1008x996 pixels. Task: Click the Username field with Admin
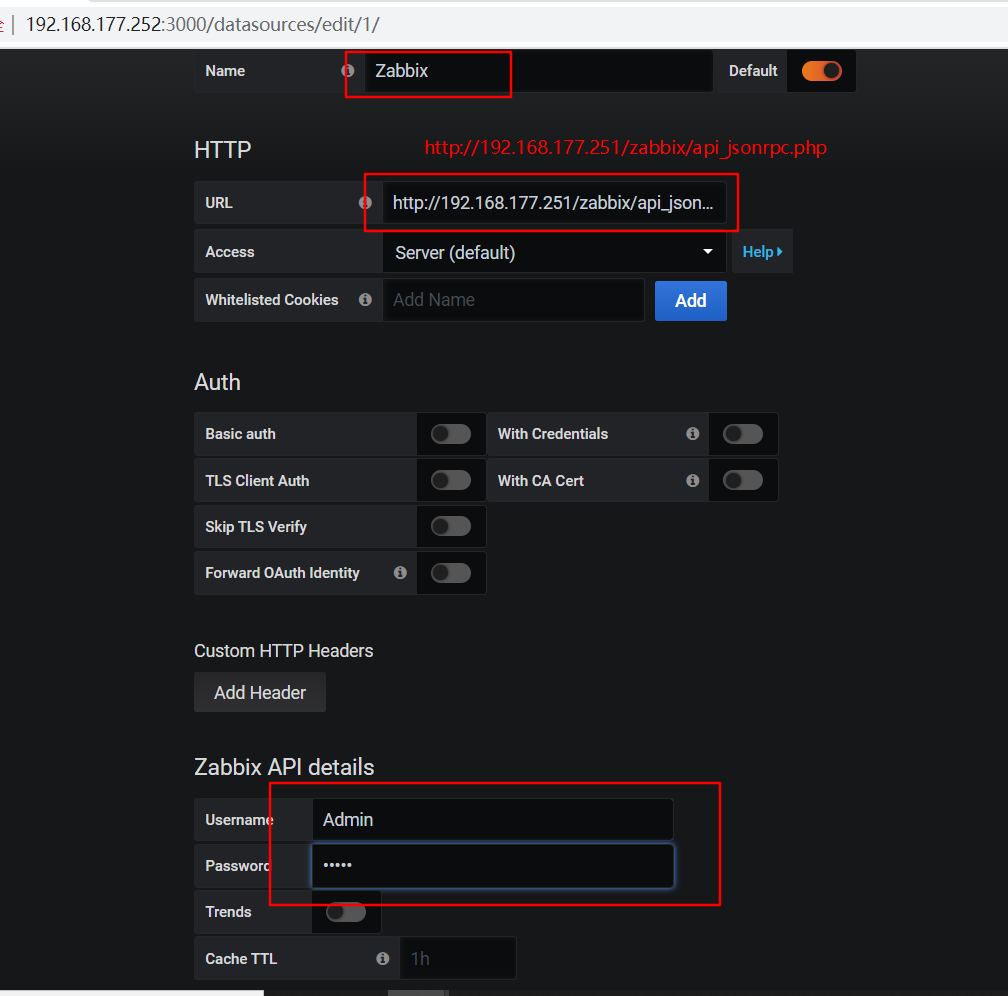[x=492, y=819]
